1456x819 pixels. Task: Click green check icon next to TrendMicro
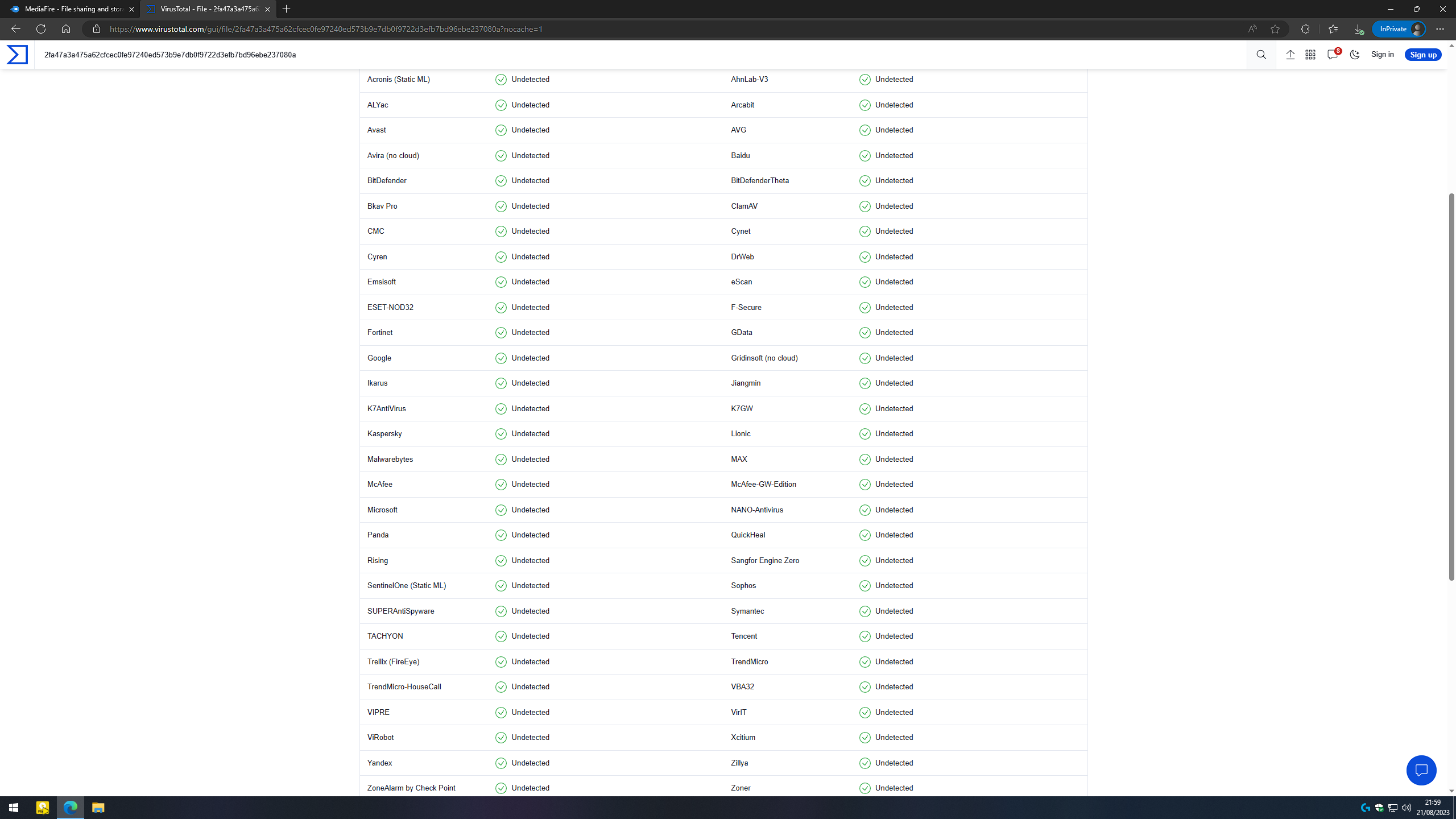[x=864, y=661]
